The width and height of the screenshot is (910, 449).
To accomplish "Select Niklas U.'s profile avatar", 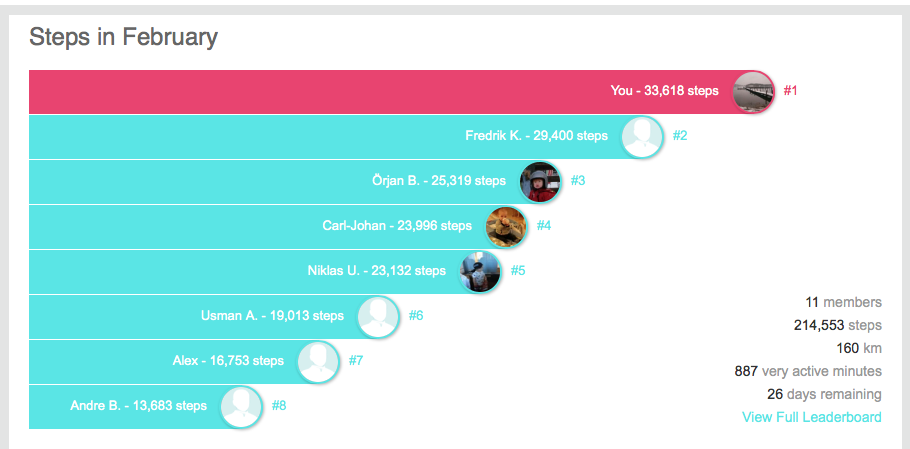I will coord(480,271).
